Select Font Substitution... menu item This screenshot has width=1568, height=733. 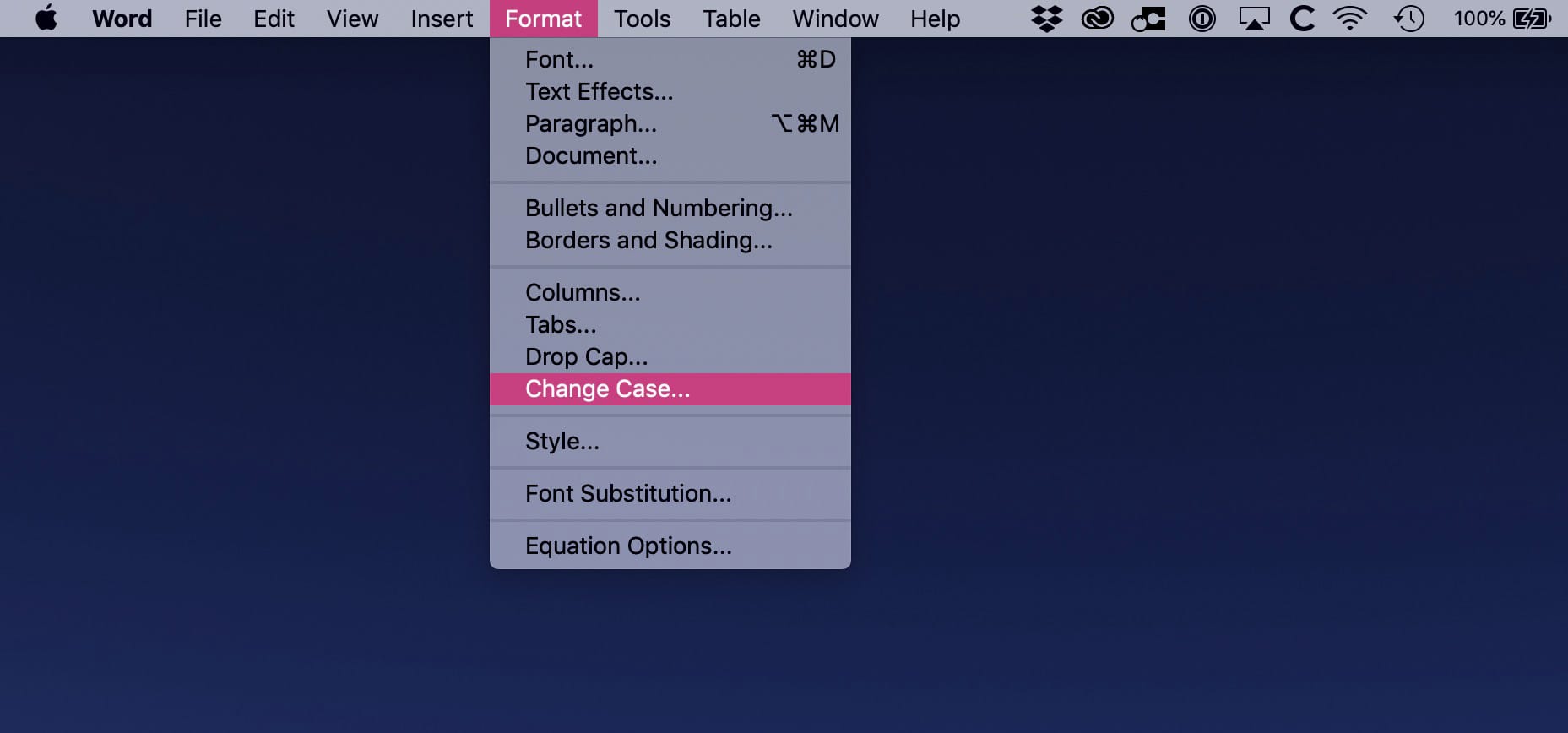[x=670, y=493]
